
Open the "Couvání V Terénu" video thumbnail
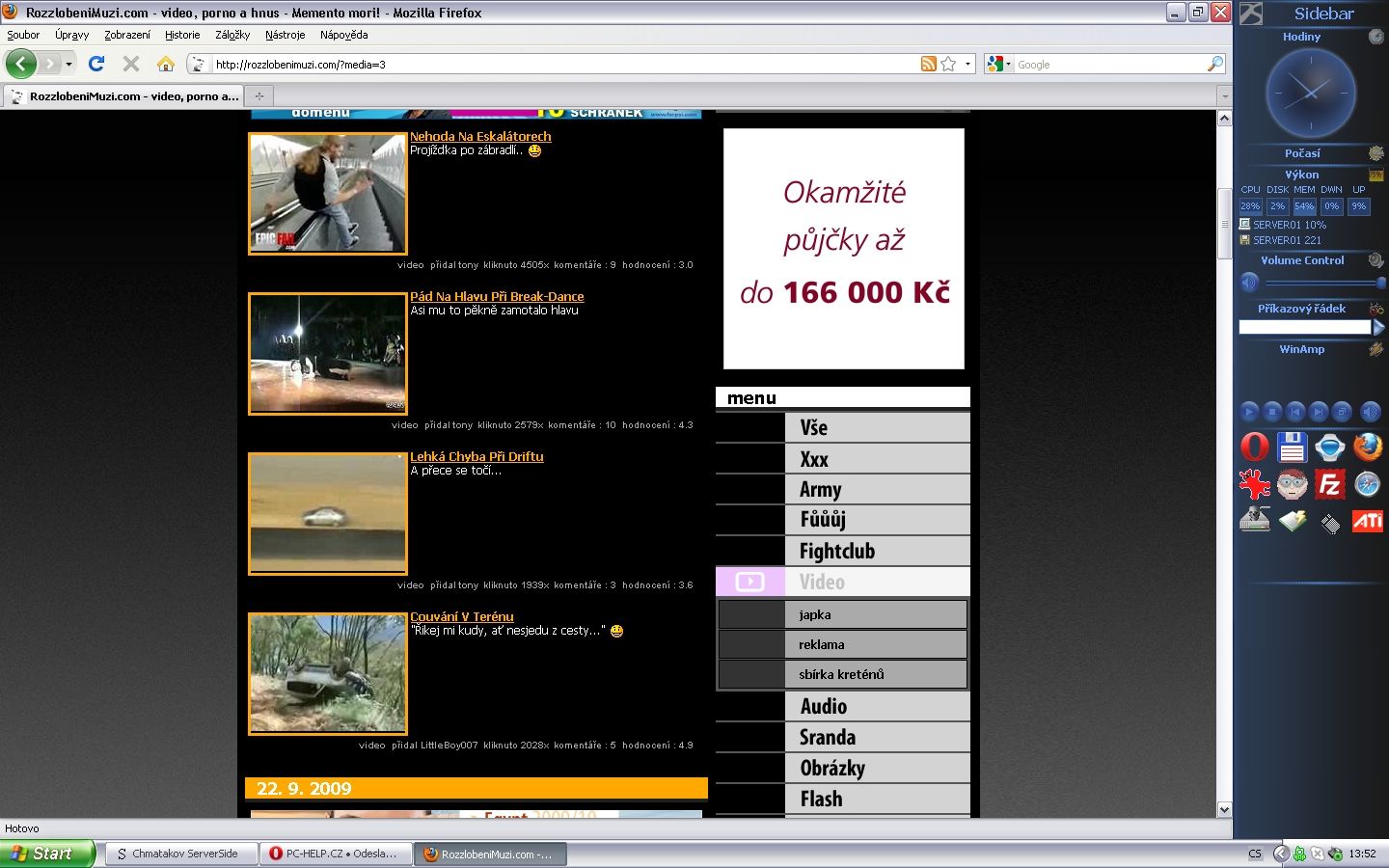click(328, 673)
